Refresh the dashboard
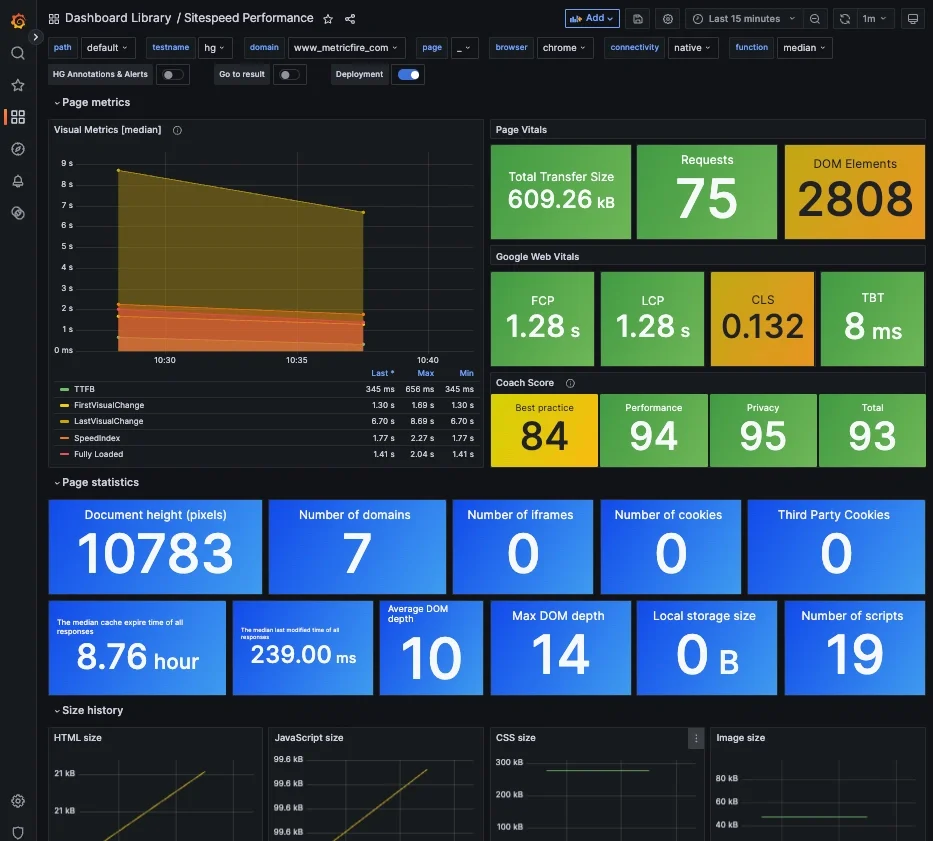 pos(844,18)
